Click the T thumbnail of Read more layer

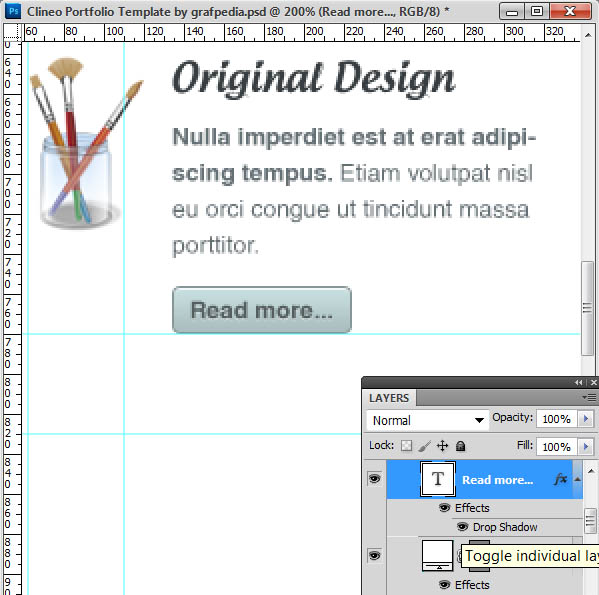pyautogui.click(x=438, y=479)
